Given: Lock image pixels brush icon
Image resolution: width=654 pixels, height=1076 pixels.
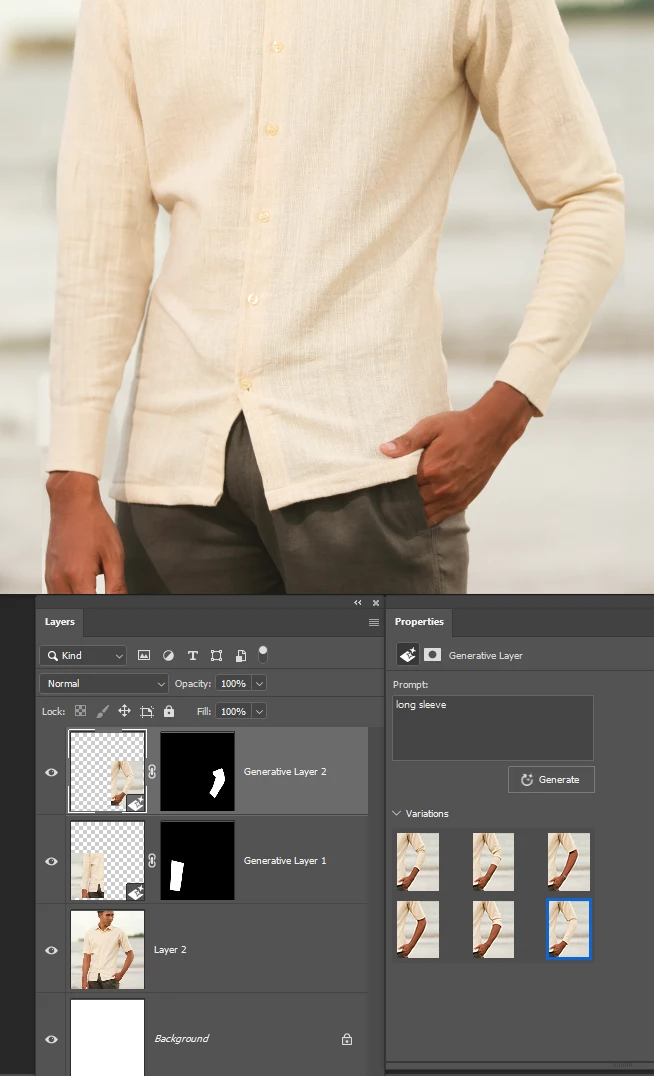Looking at the screenshot, I should tap(102, 711).
